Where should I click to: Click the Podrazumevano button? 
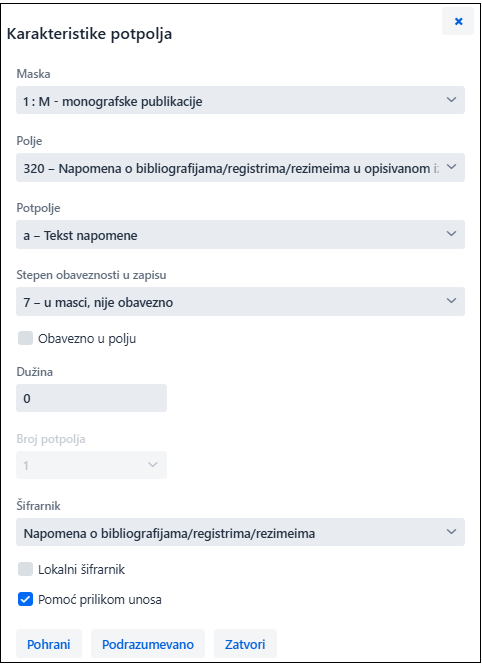(148, 644)
